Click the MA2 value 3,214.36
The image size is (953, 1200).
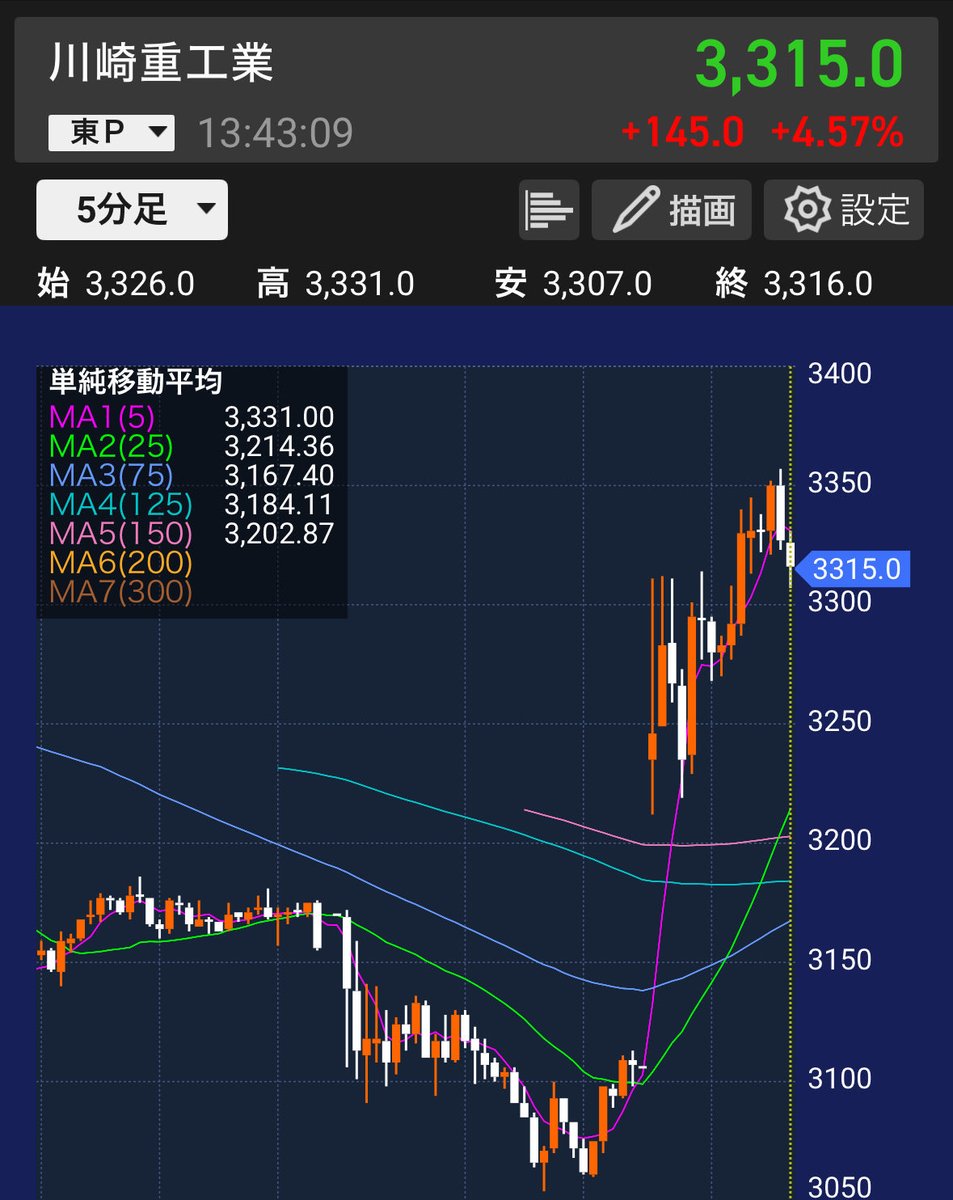pos(280,446)
